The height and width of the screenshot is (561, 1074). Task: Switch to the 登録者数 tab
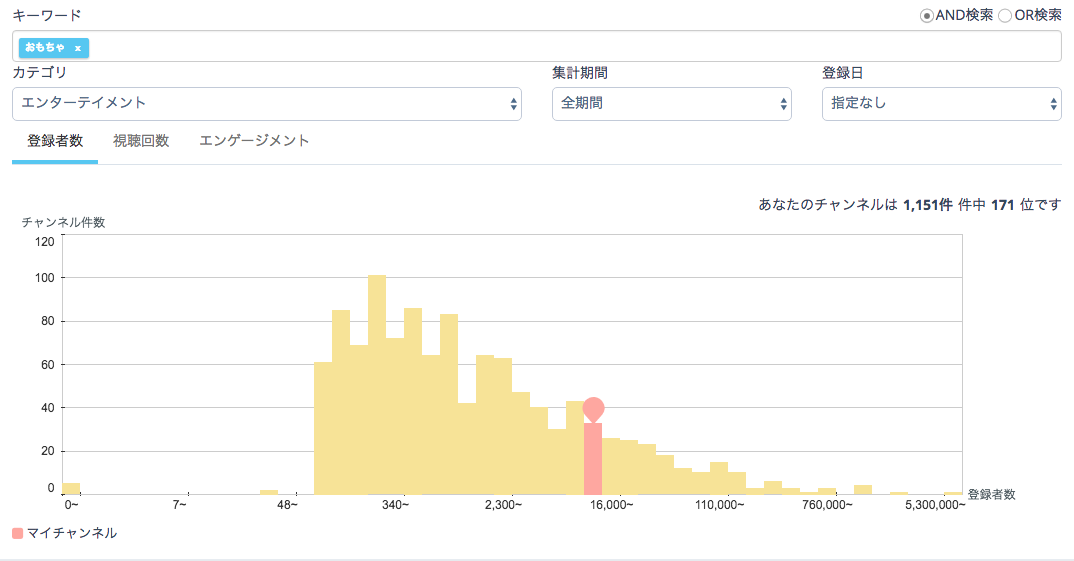pos(55,141)
